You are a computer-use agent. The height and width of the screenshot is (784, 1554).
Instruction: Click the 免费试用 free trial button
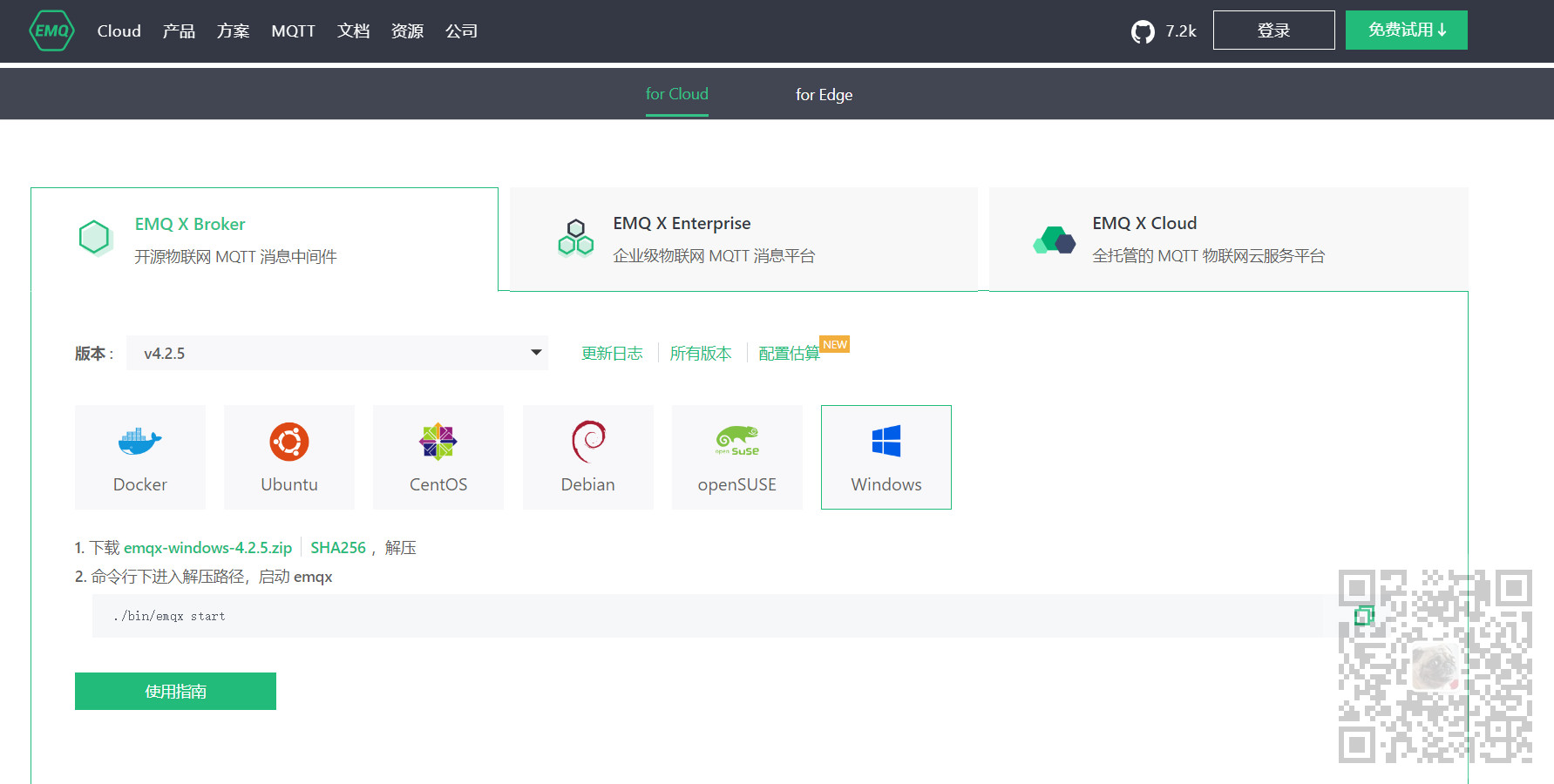[1406, 30]
